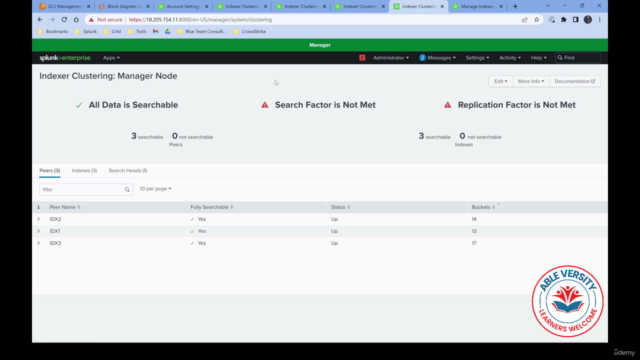The height and width of the screenshot is (360, 640).
Task: Click the browser address bar URL
Action: click(200, 20)
